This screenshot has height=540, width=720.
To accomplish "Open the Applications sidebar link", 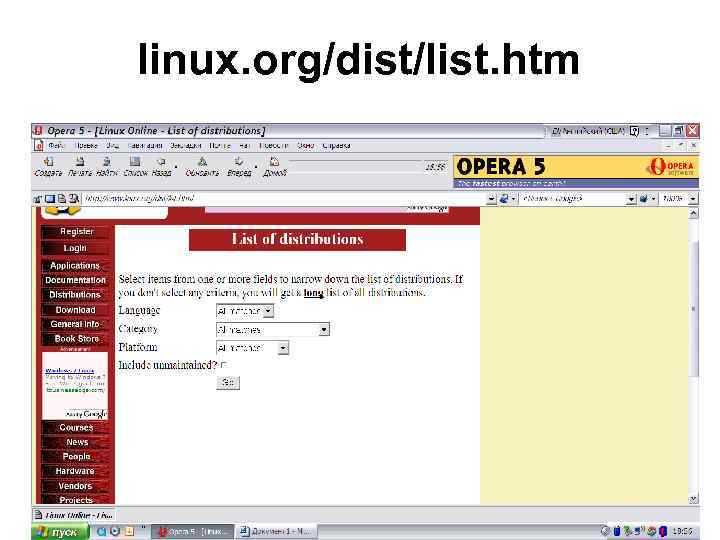I will [75, 266].
